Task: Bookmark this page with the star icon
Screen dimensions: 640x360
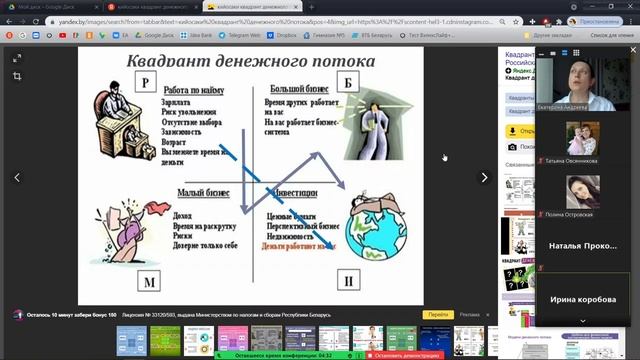Action: click(x=516, y=22)
